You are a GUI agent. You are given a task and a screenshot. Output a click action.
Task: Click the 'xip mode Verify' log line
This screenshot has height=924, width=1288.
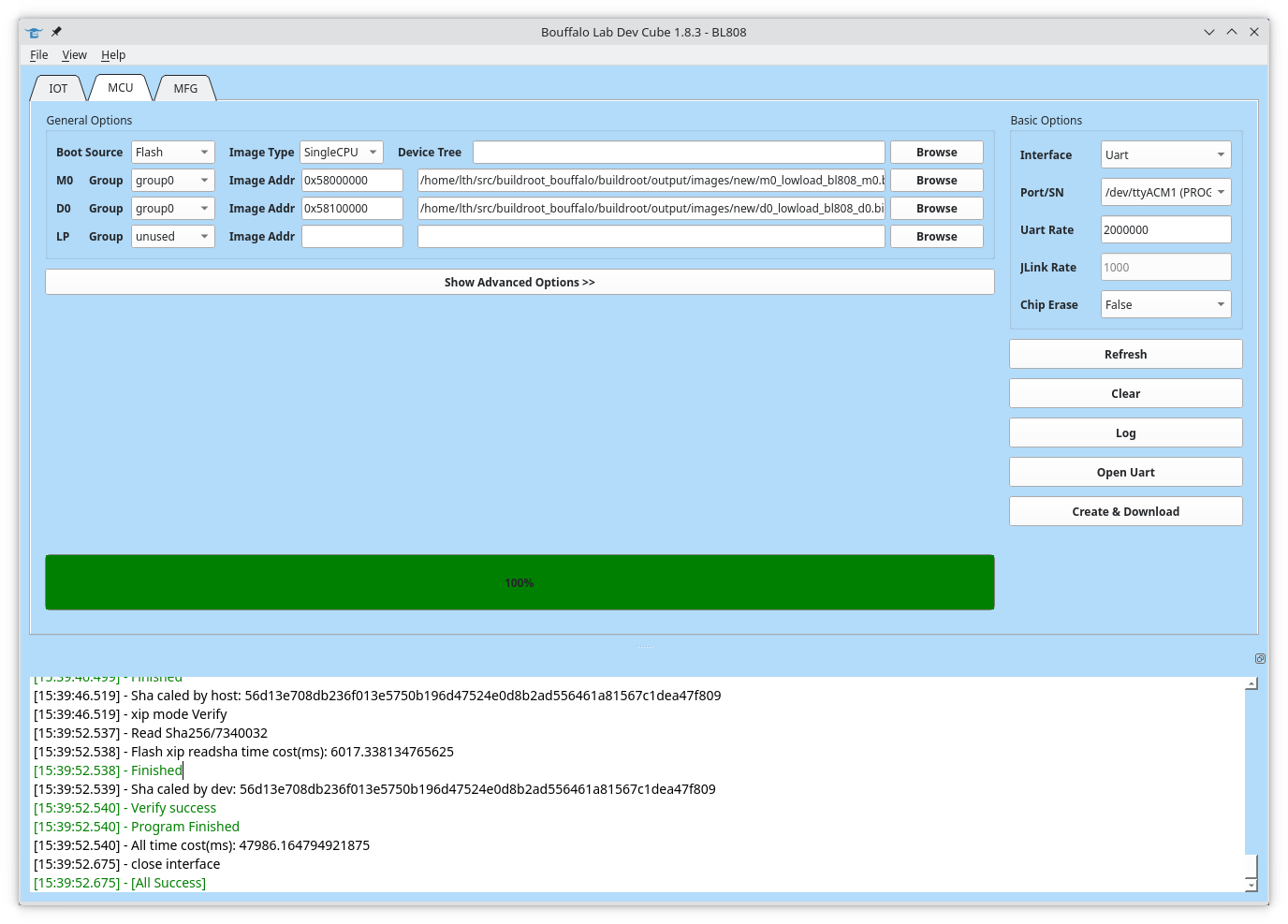[130, 714]
